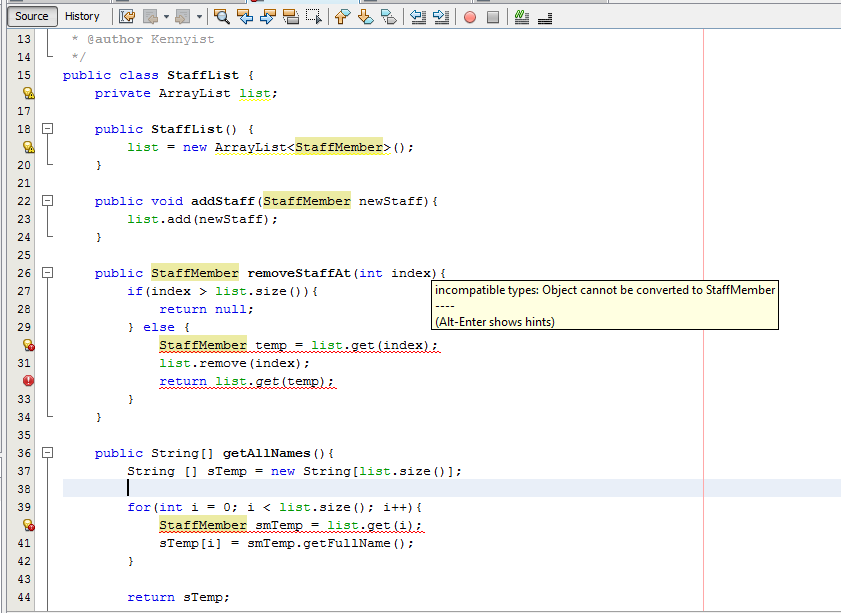Click the Find Previous Occurrence icon
This screenshot has width=841, height=613.
[x=245, y=16]
